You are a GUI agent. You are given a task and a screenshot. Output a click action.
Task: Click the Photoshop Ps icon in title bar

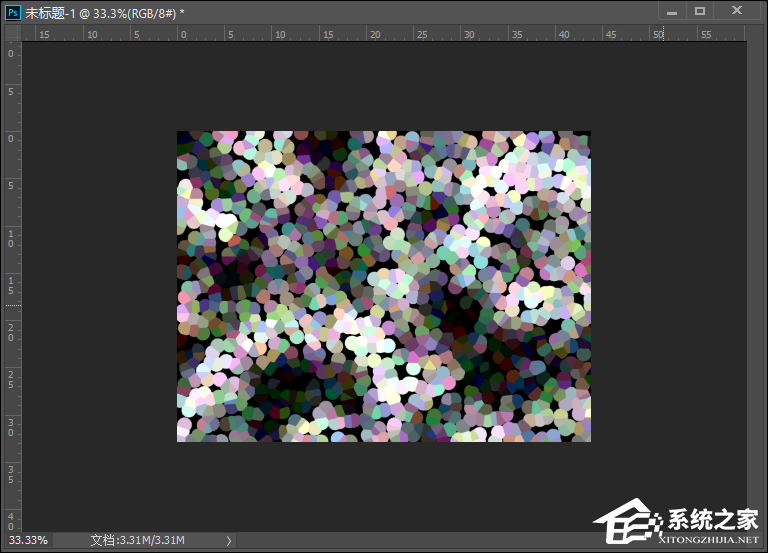point(13,13)
